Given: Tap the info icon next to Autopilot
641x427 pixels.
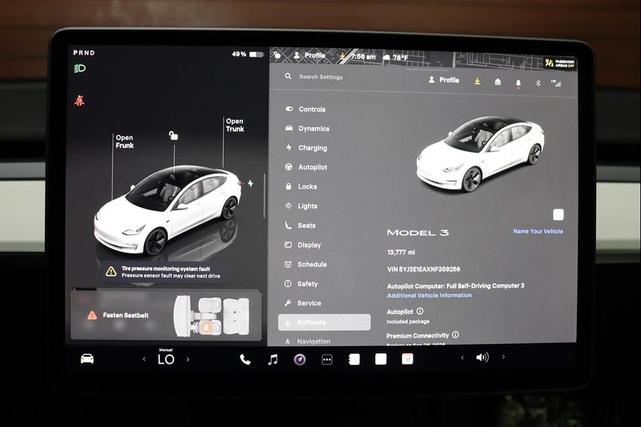Looking at the screenshot, I should pyautogui.click(x=420, y=311).
